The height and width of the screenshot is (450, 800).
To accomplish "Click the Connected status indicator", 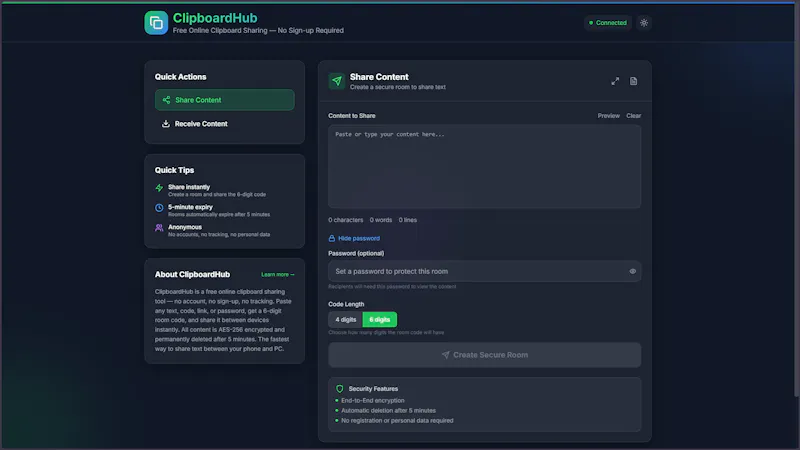I will point(608,23).
